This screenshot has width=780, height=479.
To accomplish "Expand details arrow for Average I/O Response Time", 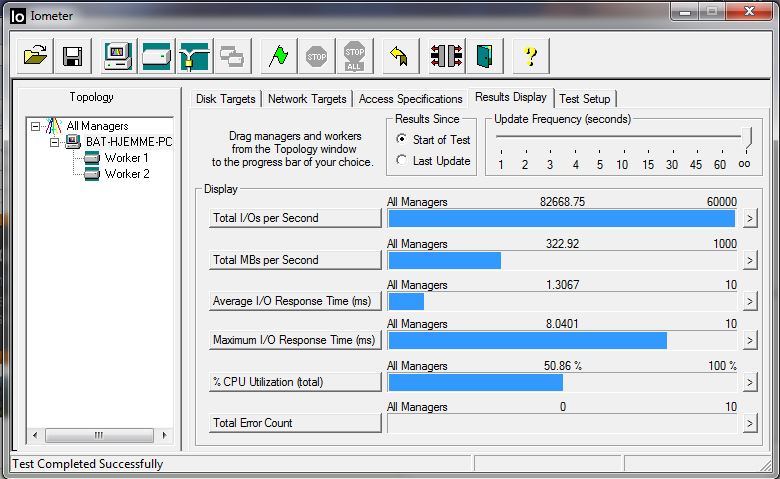I will click(750, 301).
